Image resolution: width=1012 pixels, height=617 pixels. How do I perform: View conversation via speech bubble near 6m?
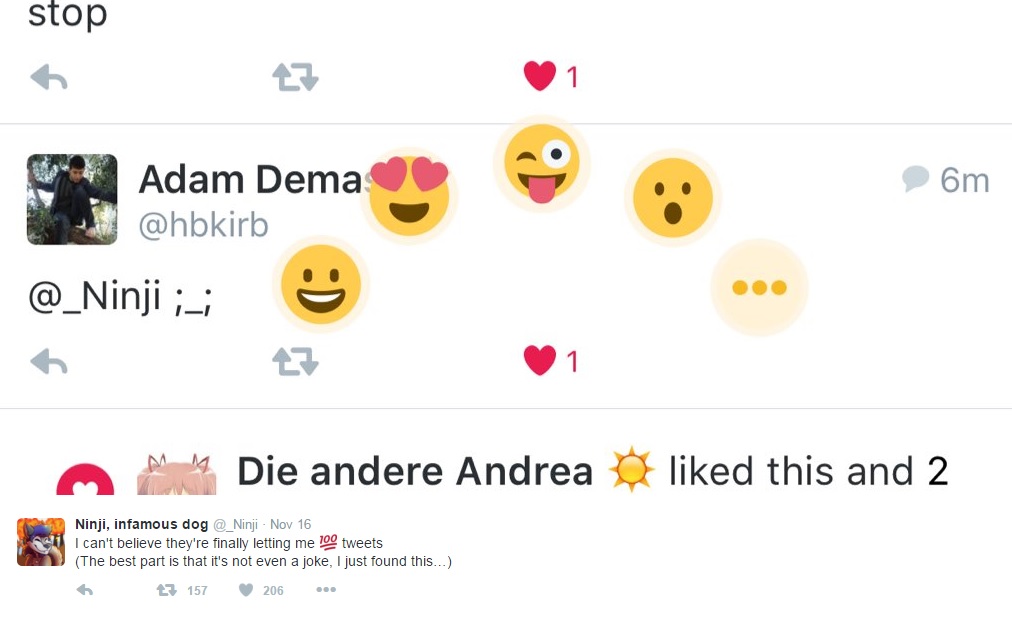click(915, 179)
